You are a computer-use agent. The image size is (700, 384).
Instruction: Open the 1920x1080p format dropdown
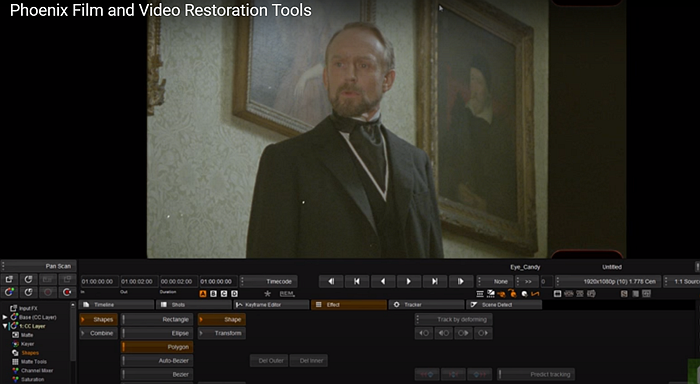pyautogui.click(x=608, y=281)
